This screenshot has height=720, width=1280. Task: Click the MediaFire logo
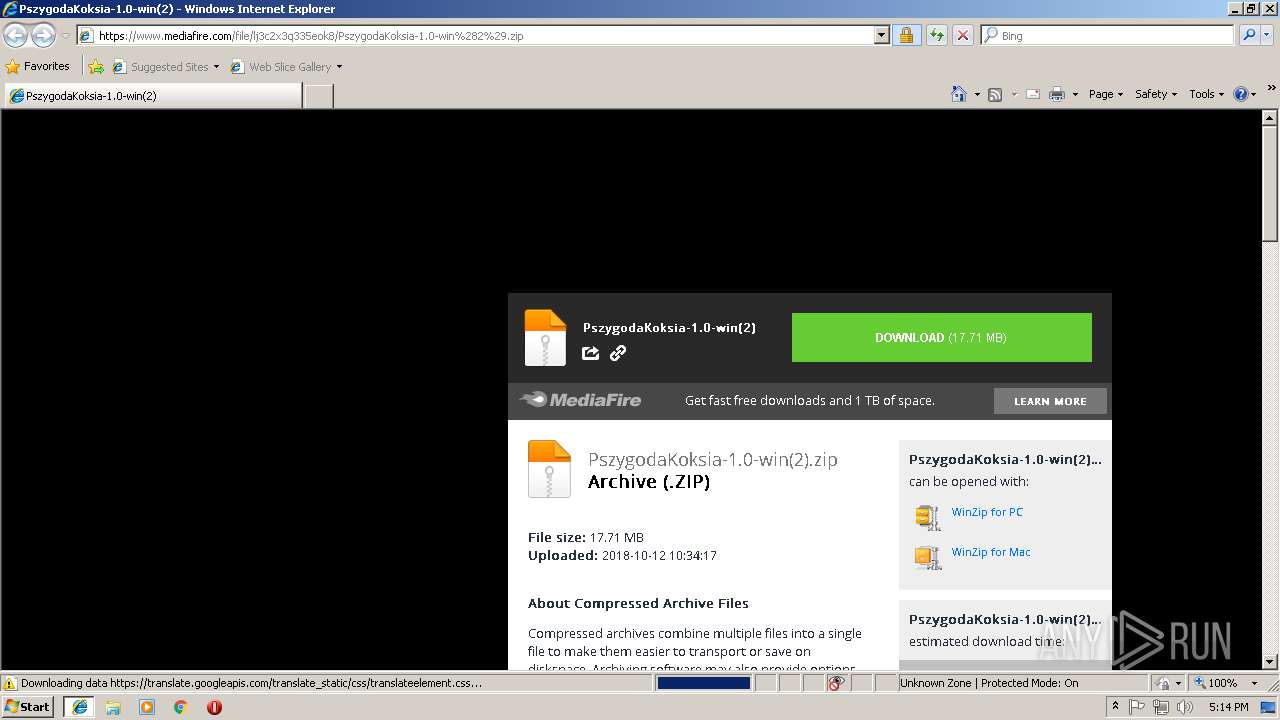pos(580,400)
